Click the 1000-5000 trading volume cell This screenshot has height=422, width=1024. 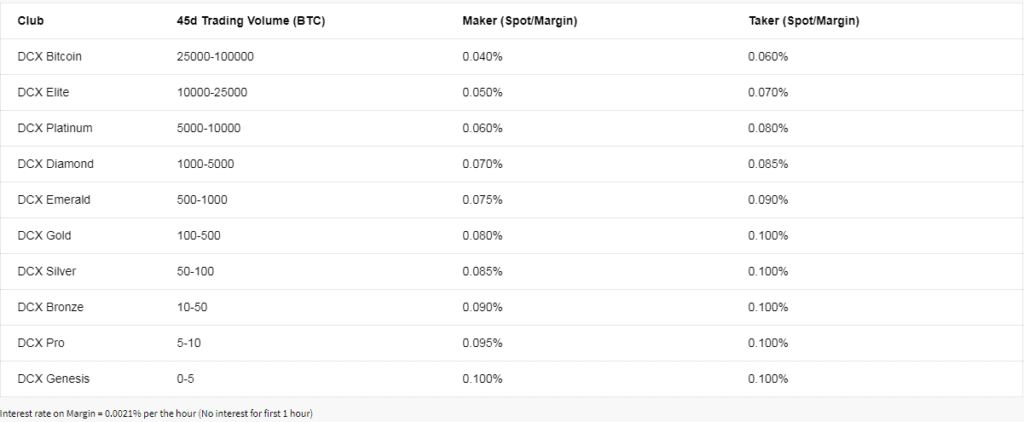205,164
